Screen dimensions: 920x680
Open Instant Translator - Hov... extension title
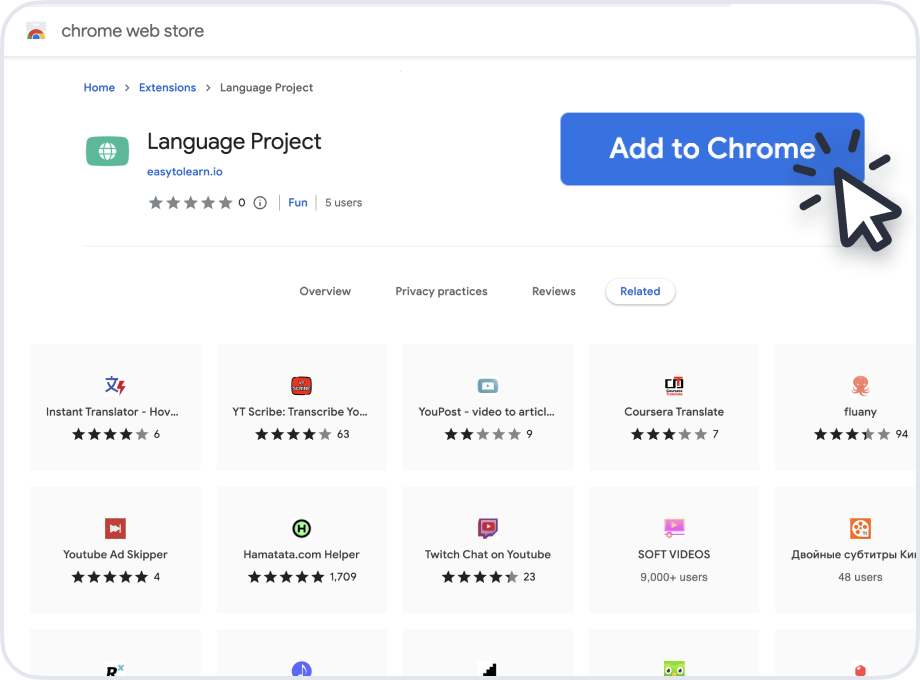(x=112, y=412)
